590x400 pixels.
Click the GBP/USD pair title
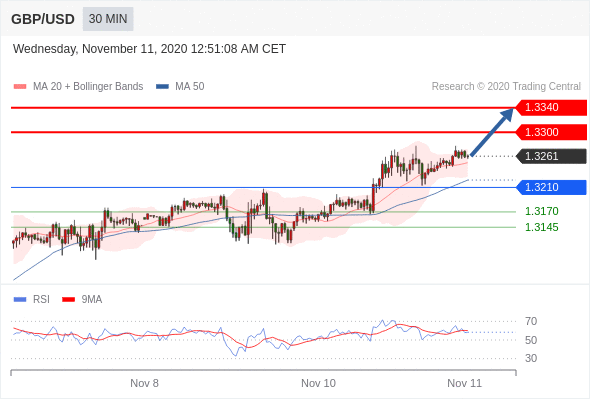pos(43,19)
